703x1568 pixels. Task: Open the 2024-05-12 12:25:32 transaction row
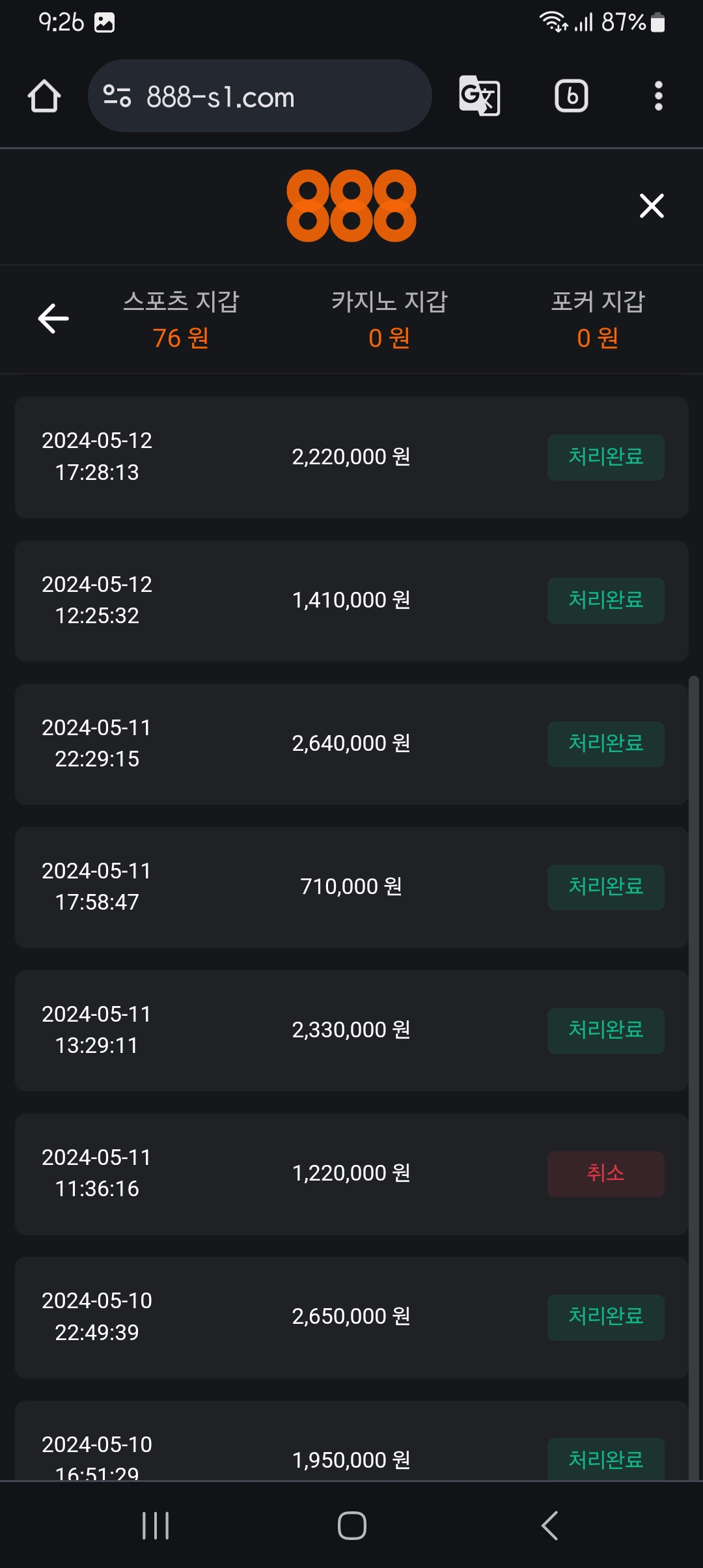(351, 600)
